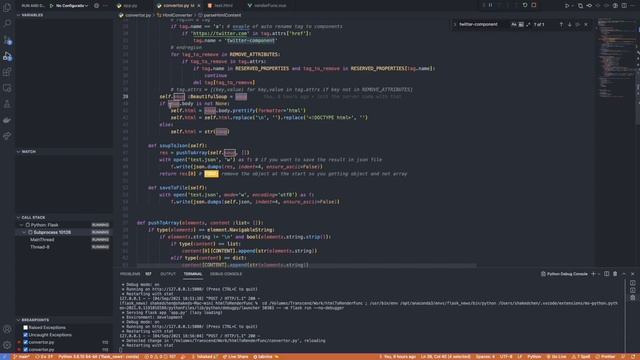
Task: Go to the next match in the find widget
Action: pyautogui.click(x=570, y=24)
